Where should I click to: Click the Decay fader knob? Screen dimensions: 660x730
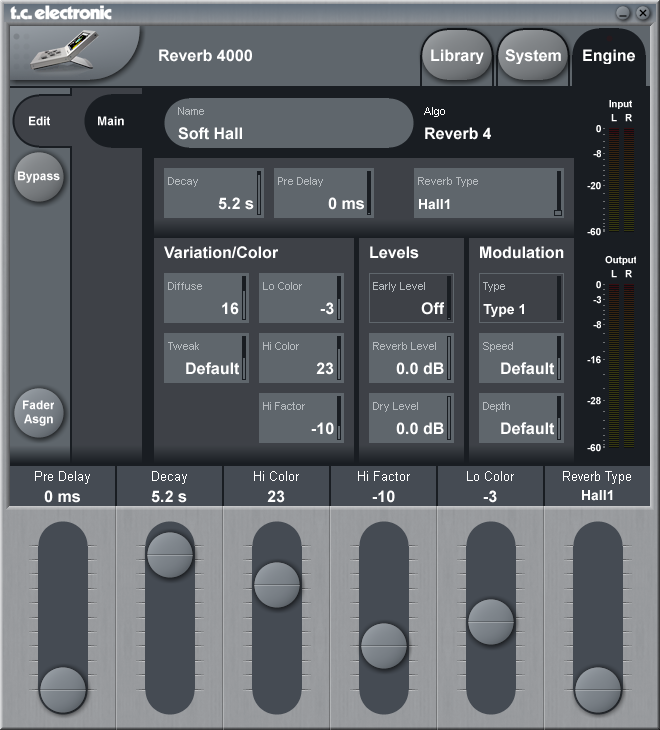tap(170, 555)
